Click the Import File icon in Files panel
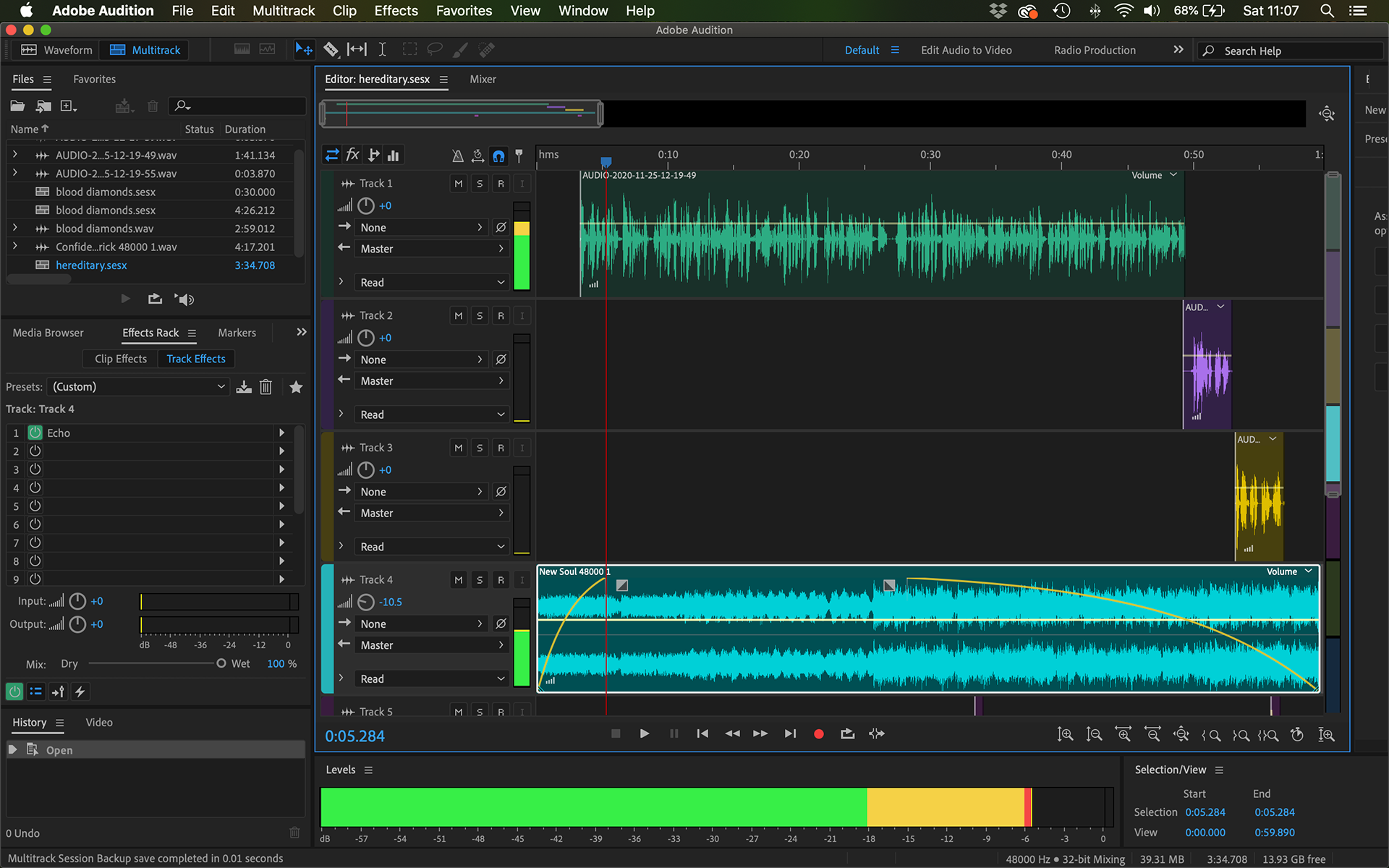This screenshot has width=1389, height=868. click(43, 106)
